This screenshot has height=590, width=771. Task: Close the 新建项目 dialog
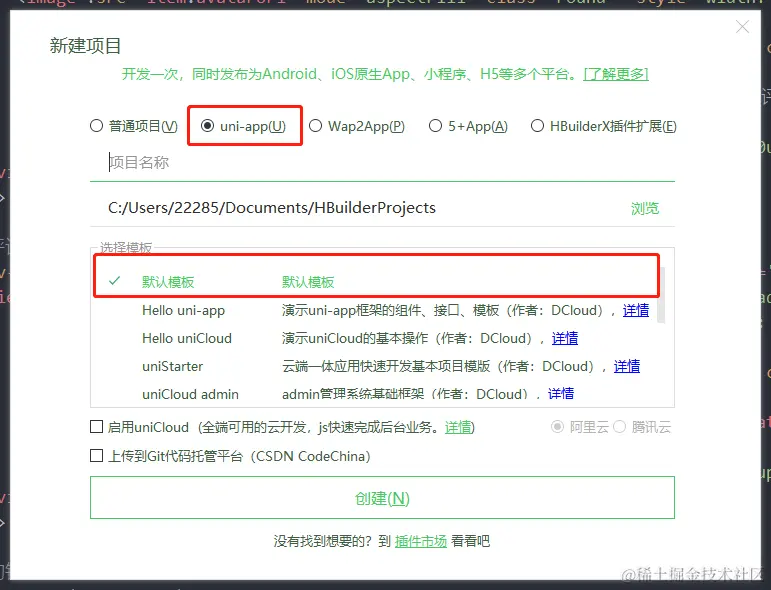coord(742,27)
